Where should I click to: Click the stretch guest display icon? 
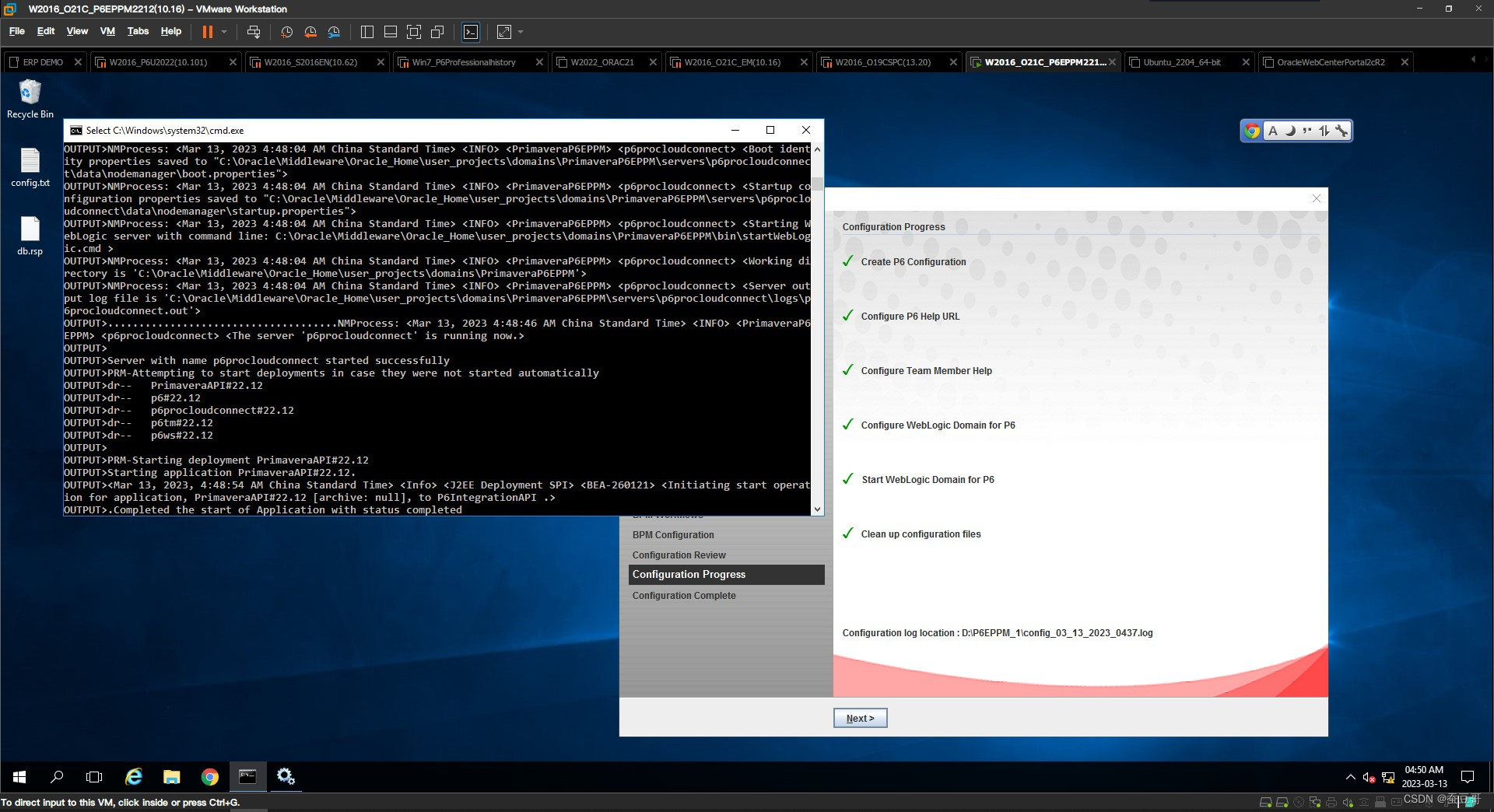pos(504,32)
